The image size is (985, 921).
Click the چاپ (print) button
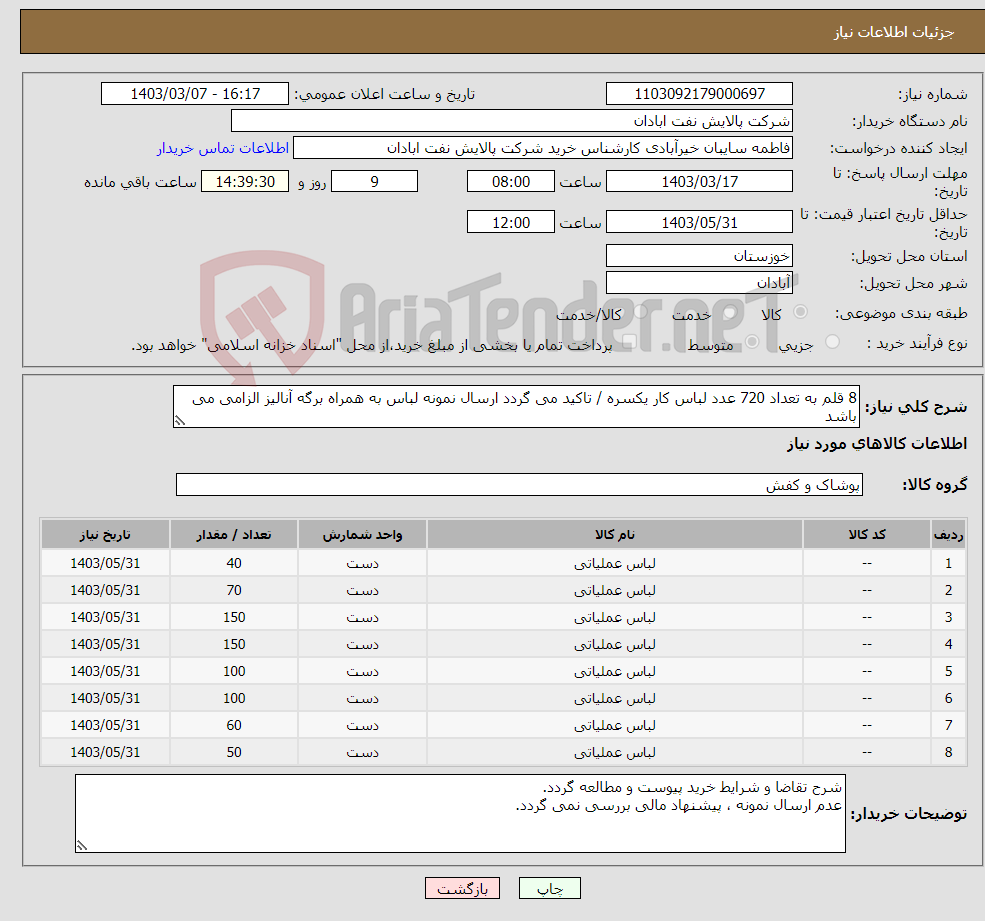click(550, 888)
